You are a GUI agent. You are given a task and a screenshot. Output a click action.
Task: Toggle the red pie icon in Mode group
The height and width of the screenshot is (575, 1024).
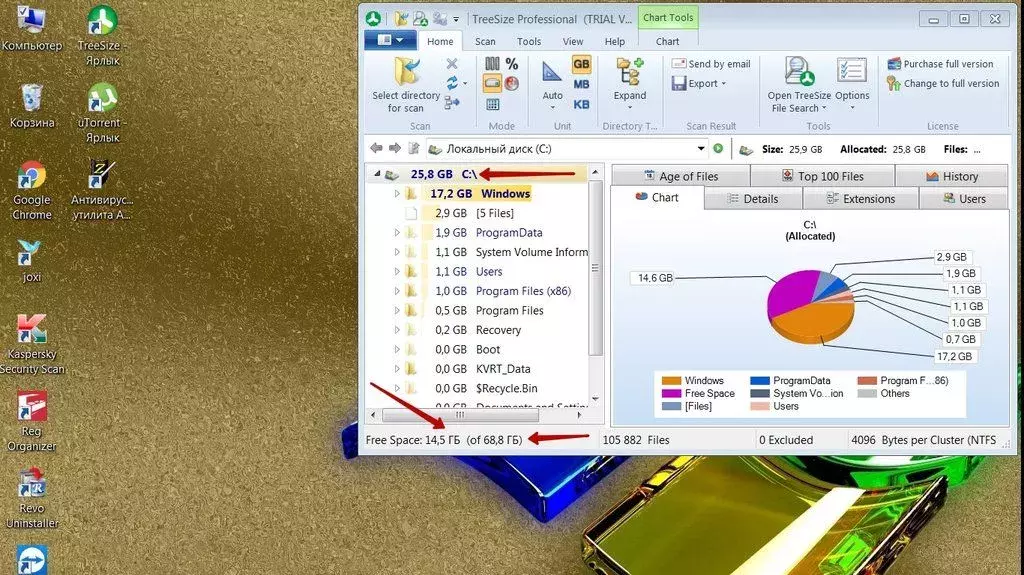512,83
